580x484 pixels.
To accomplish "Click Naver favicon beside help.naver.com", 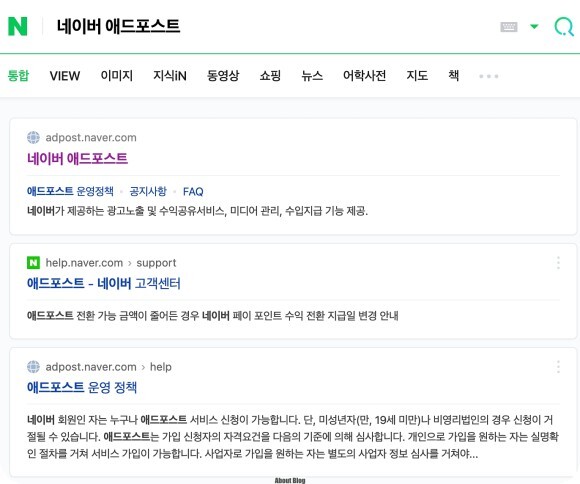I will tap(33, 263).
